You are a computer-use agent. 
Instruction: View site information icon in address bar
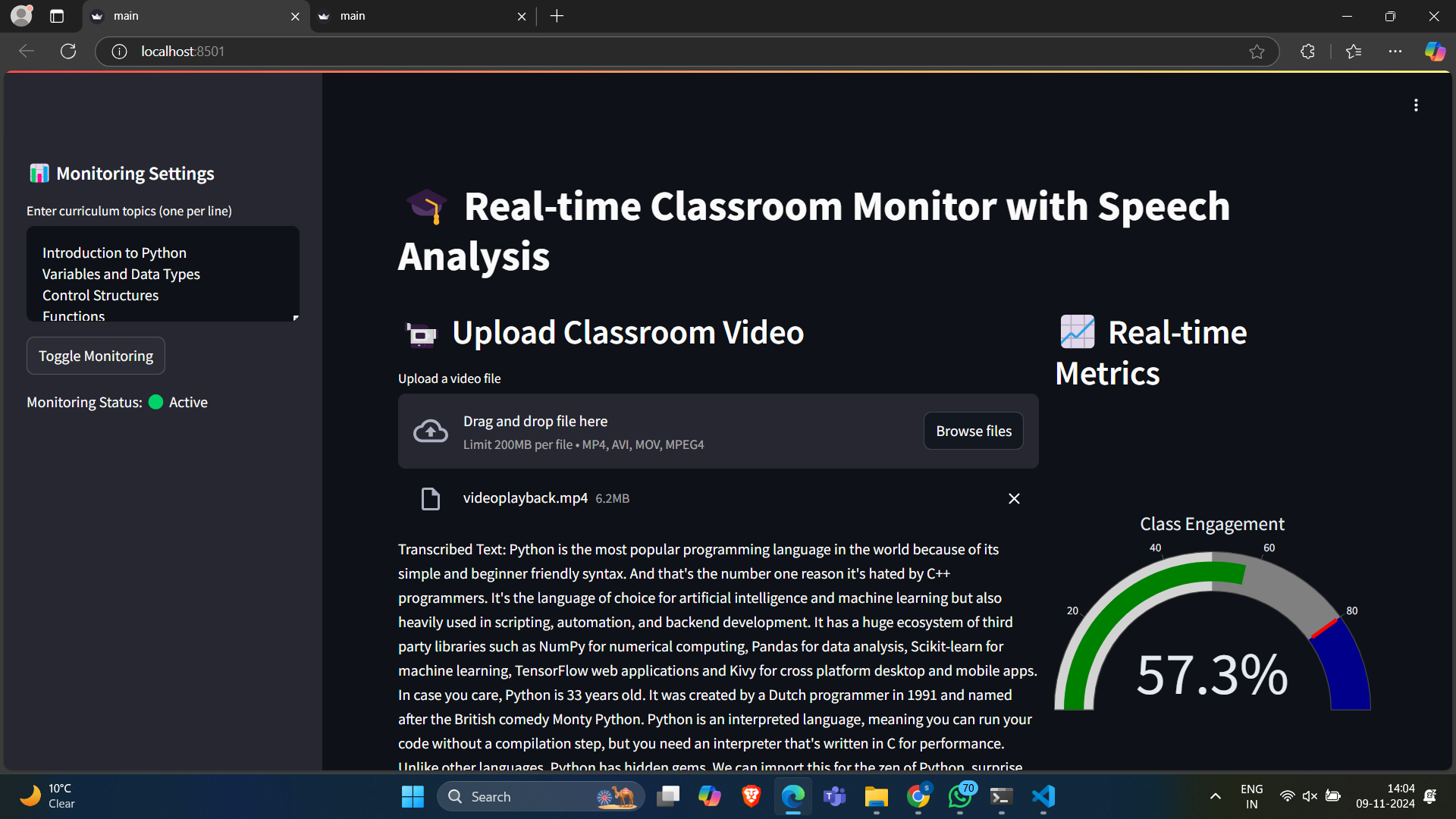[x=119, y=51]
